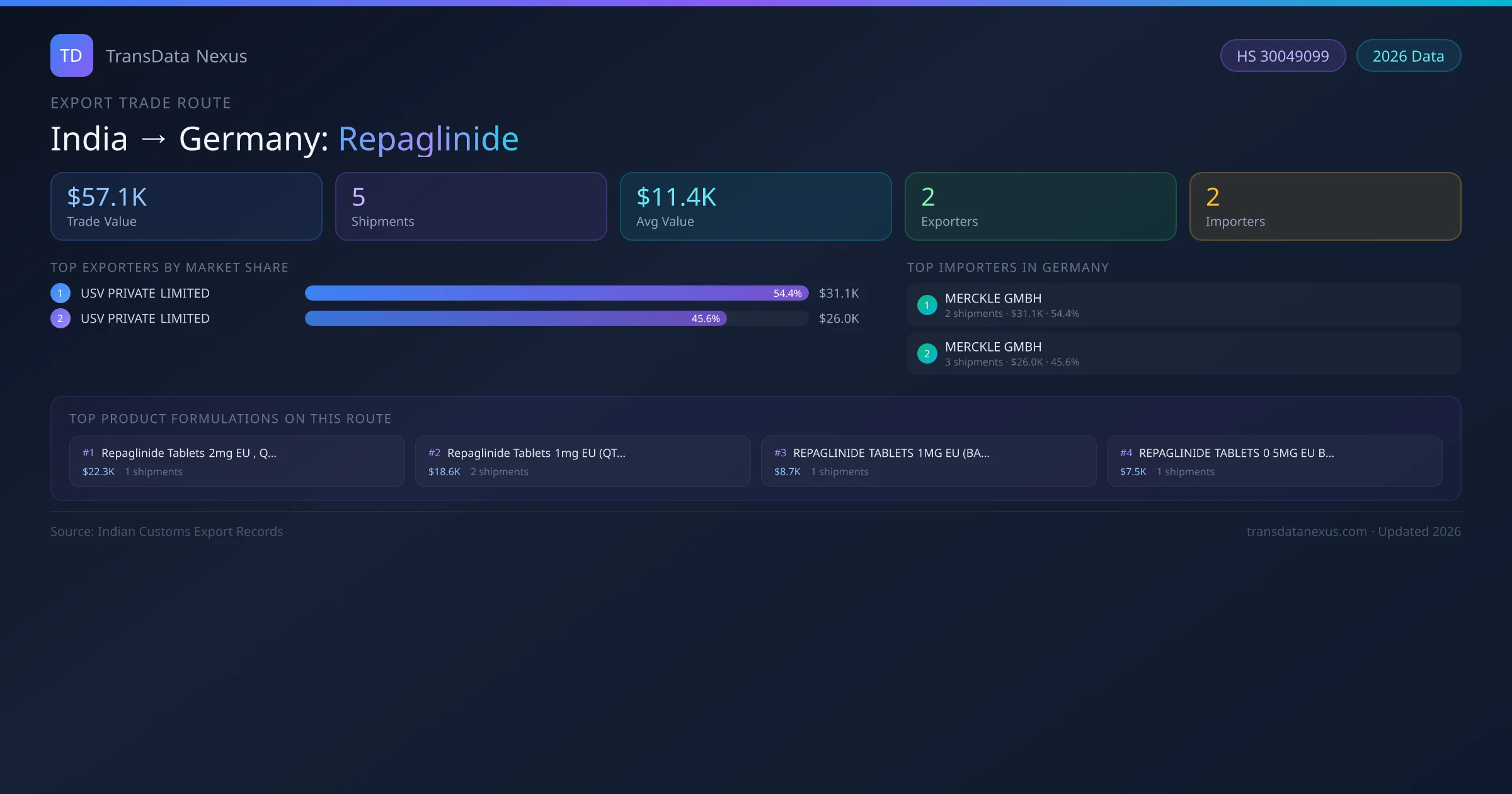Click rank 2 exporter badge icon
This screenshot has height=794, width=1512.
pyautogui.click(x=60, y=318)
